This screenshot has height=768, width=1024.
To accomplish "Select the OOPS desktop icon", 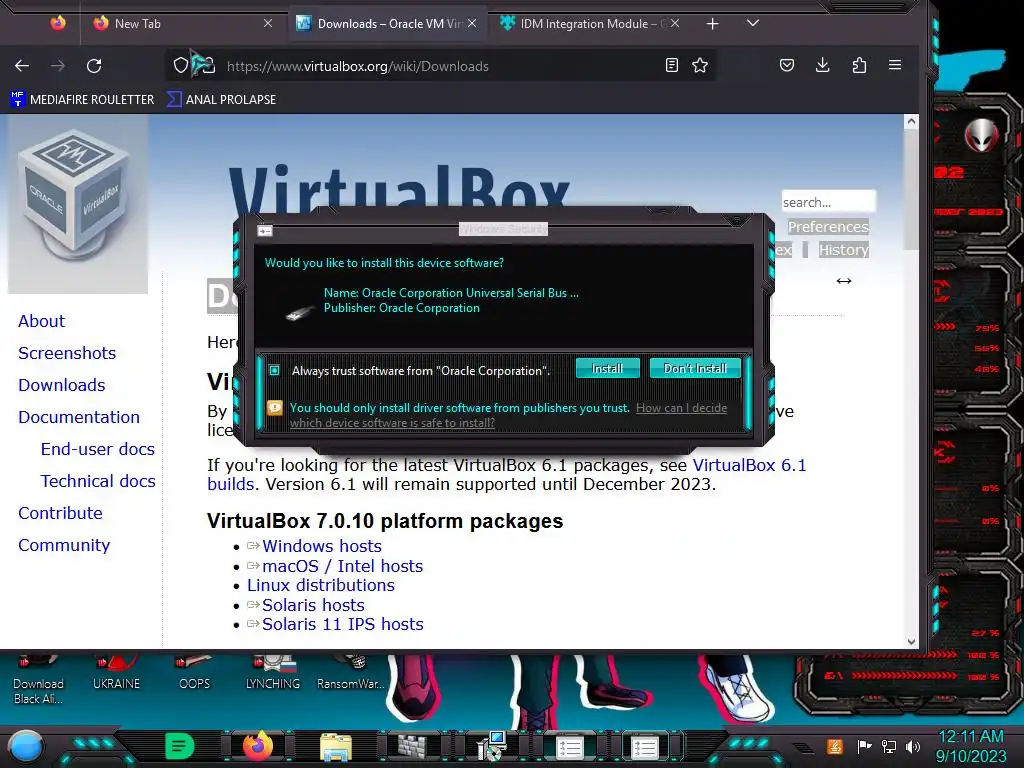I will (x=195, y=674).
